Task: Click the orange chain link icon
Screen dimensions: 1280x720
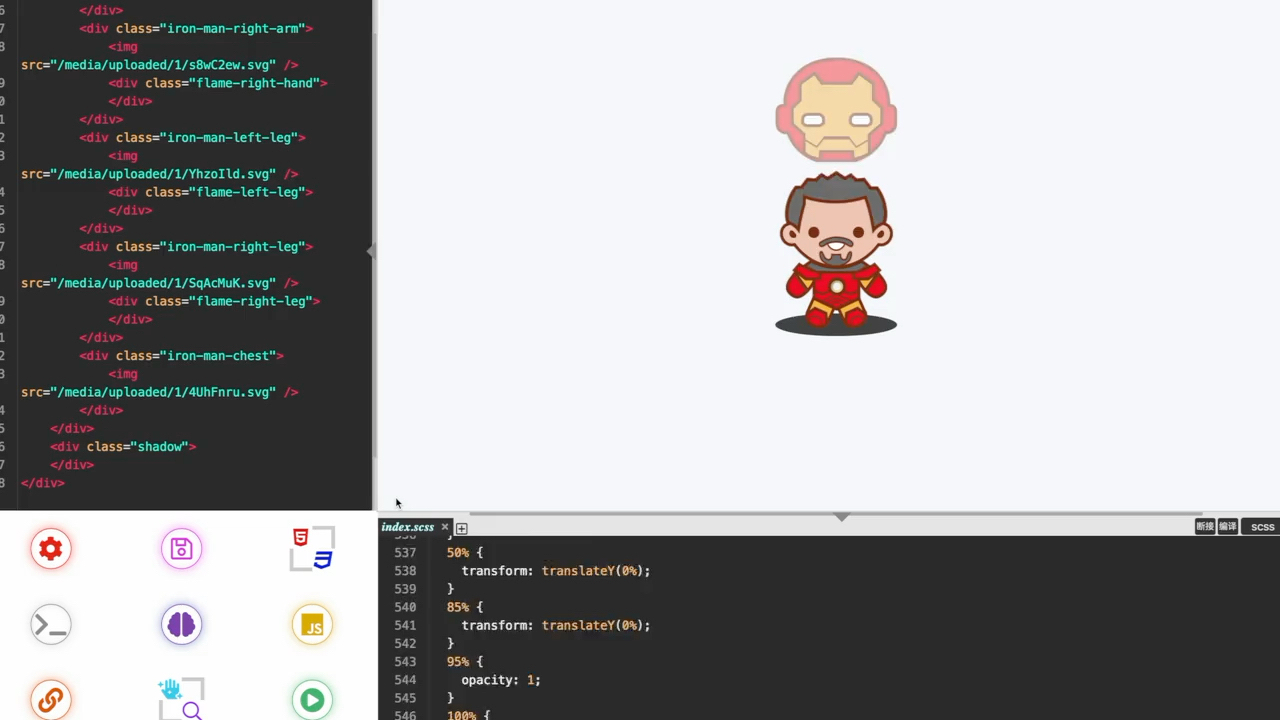Action: (x=51, y=700)
